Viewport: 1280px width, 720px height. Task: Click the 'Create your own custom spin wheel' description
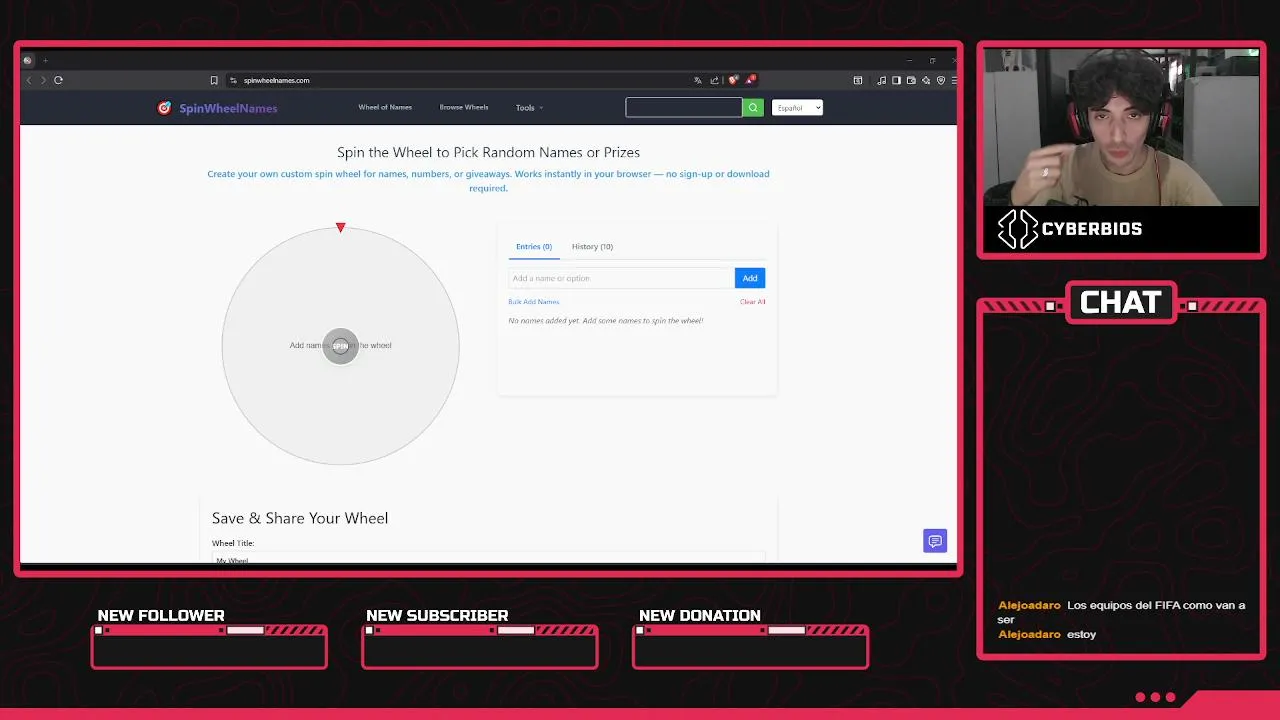(x=488, y=180)
